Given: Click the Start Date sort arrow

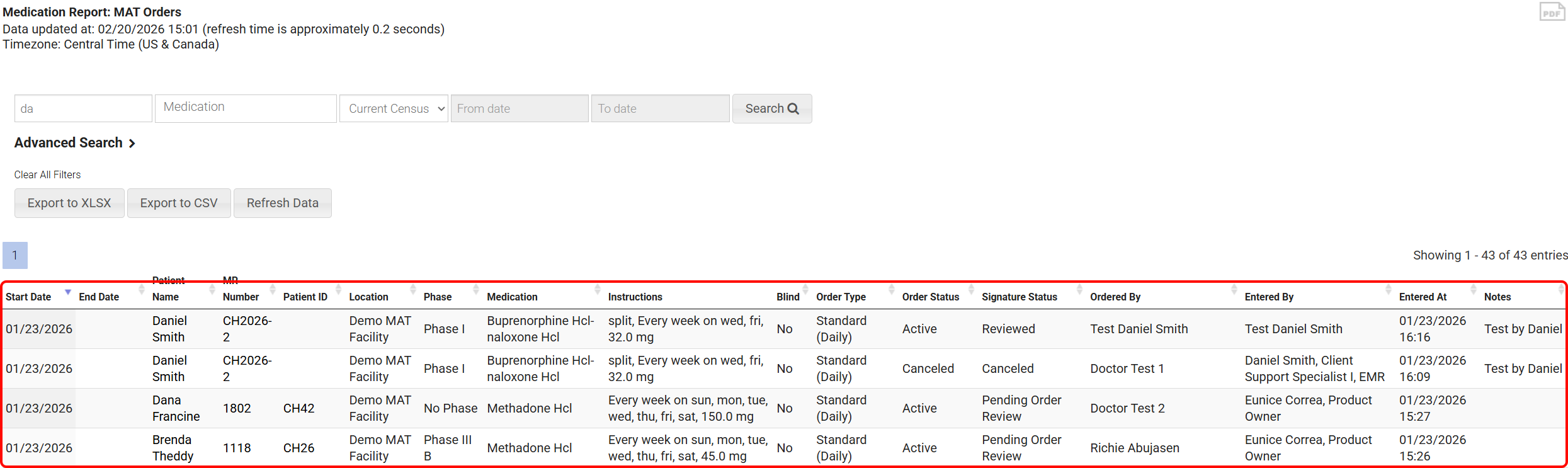Looking at the screenshot, I should (68, 292).
